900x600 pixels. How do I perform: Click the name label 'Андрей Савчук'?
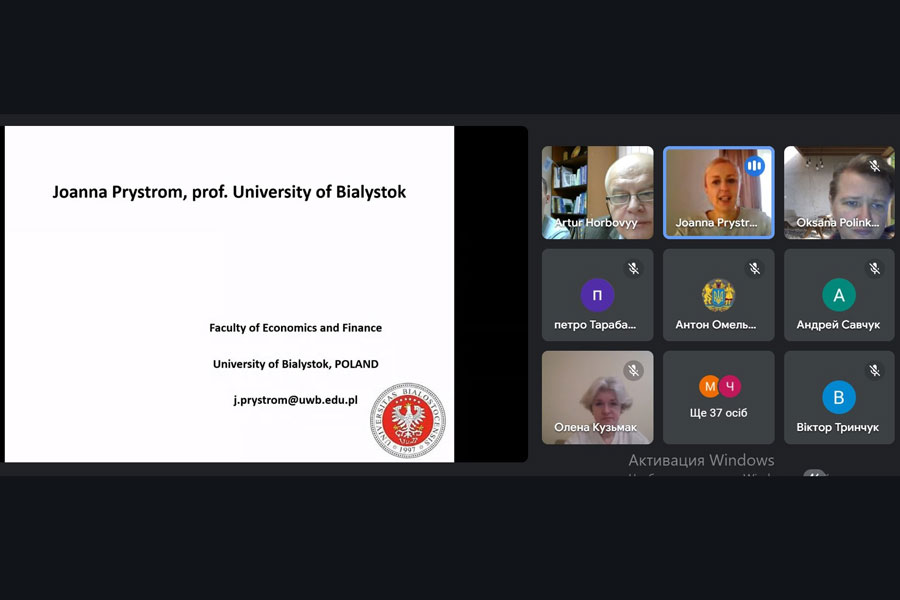pyautogui.click(x=838, y=325)
